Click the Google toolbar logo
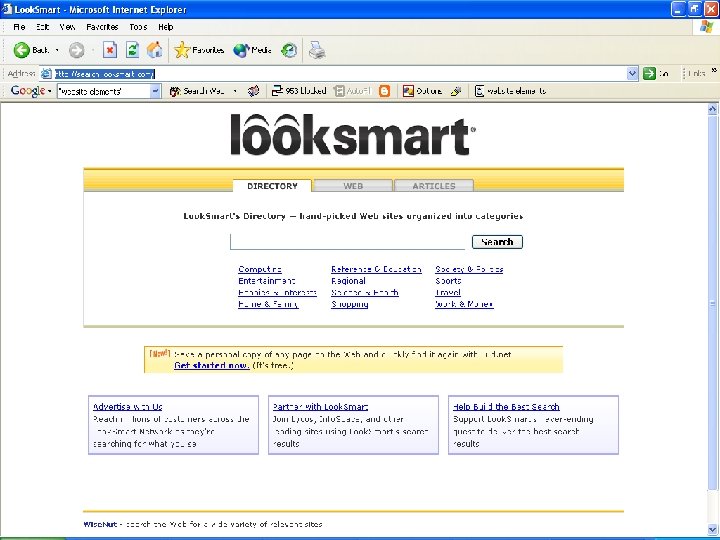 [28, 91]
